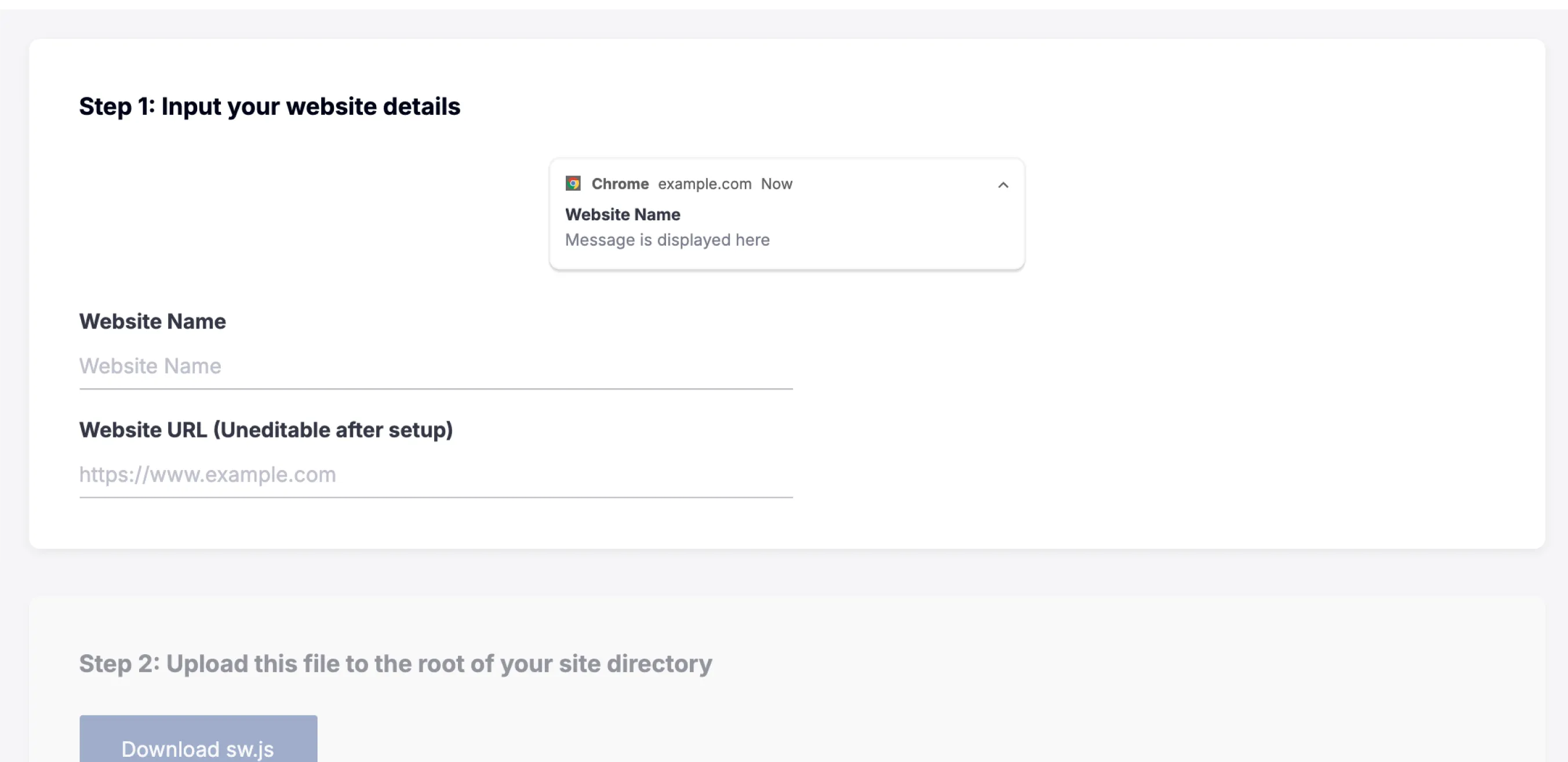Select the 'Step 1: Input your website details' heading
This screenshot has width=1568, height=762.
pos(270,107)
